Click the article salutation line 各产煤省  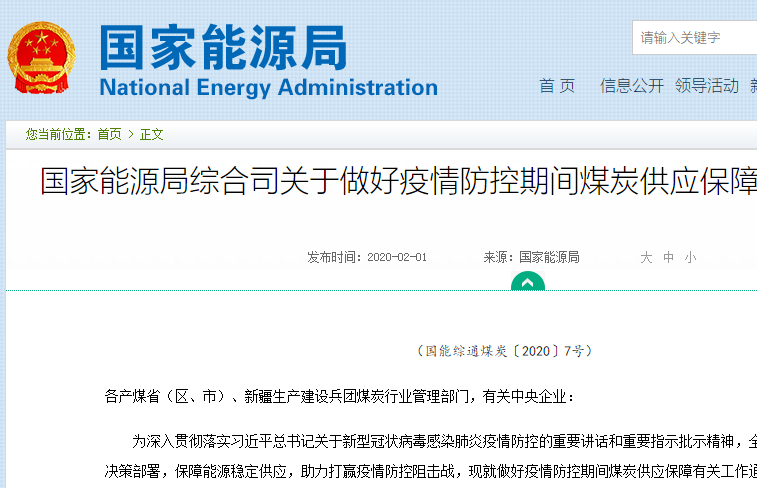(x=340, y=396)
